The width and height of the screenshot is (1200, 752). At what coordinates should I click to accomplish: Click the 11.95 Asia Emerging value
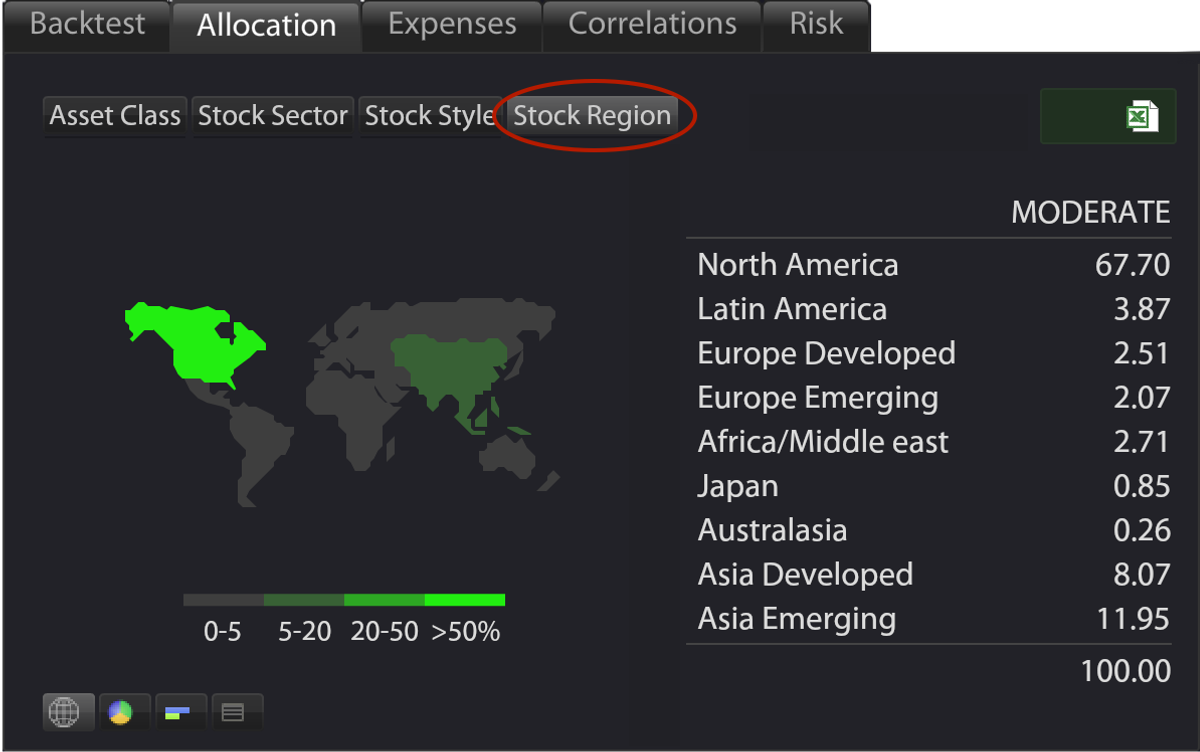click(1133, 619)
